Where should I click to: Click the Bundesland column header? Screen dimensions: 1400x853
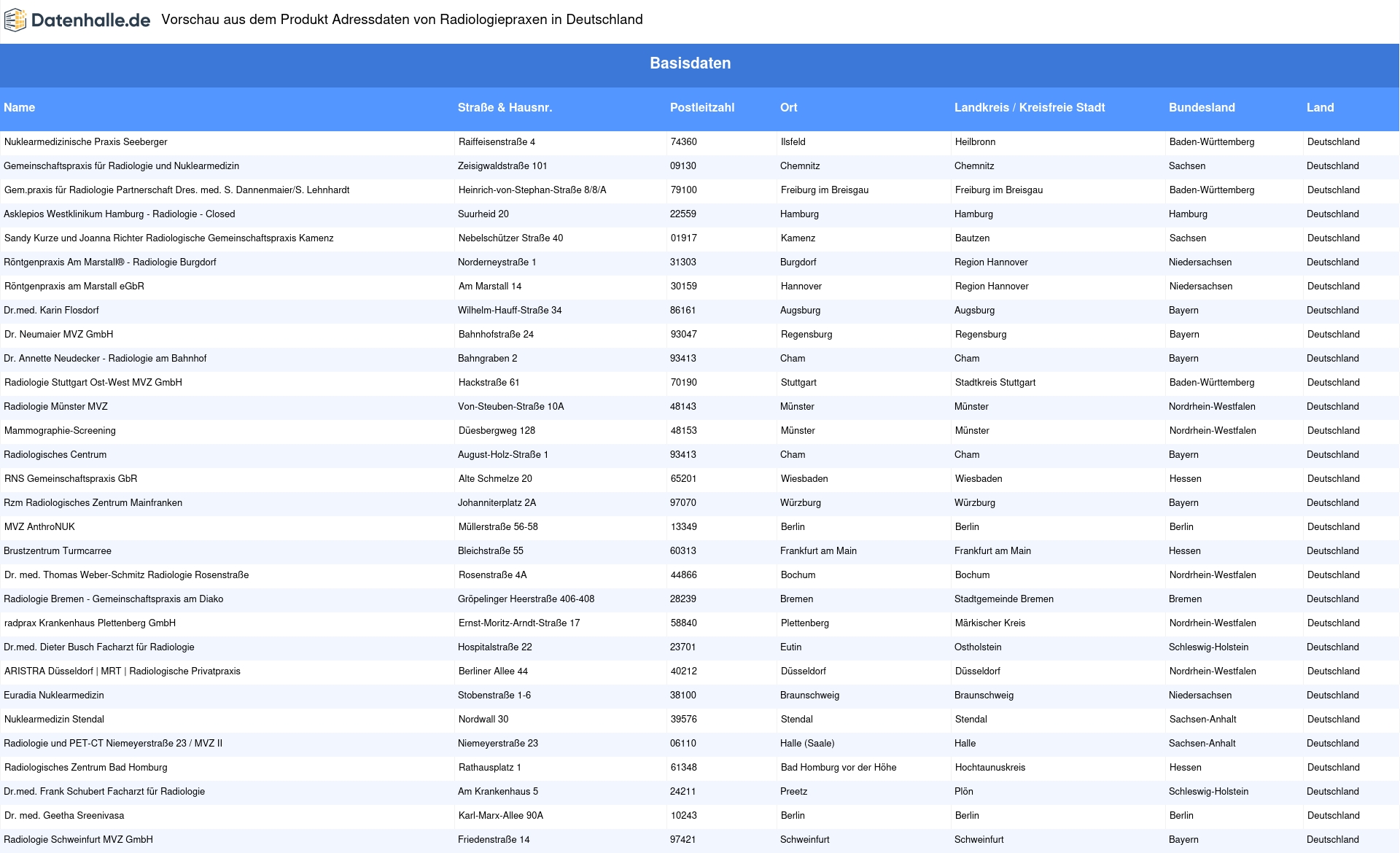click(1202, 107)
